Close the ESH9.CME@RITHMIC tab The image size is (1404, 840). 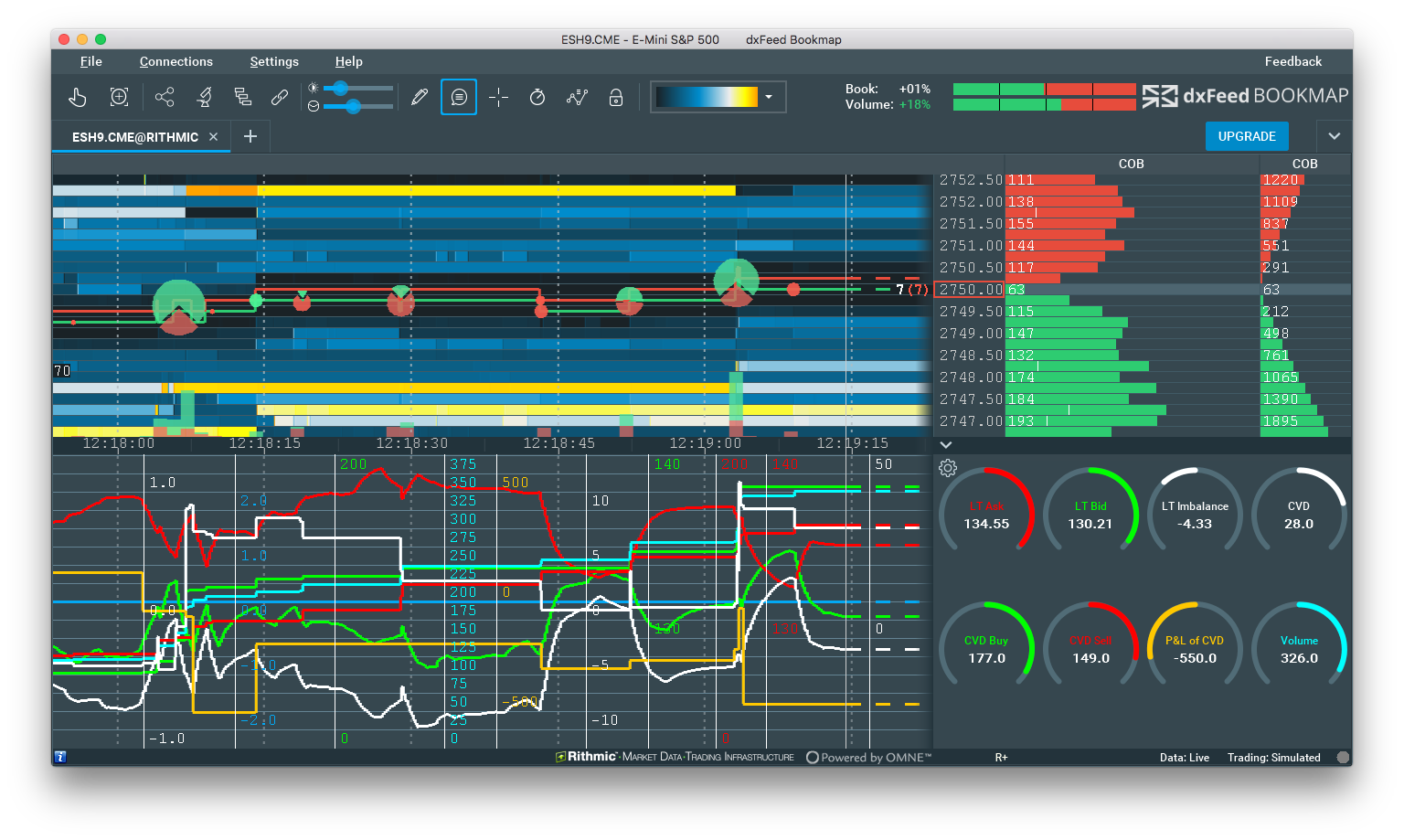tap(213, 136)
